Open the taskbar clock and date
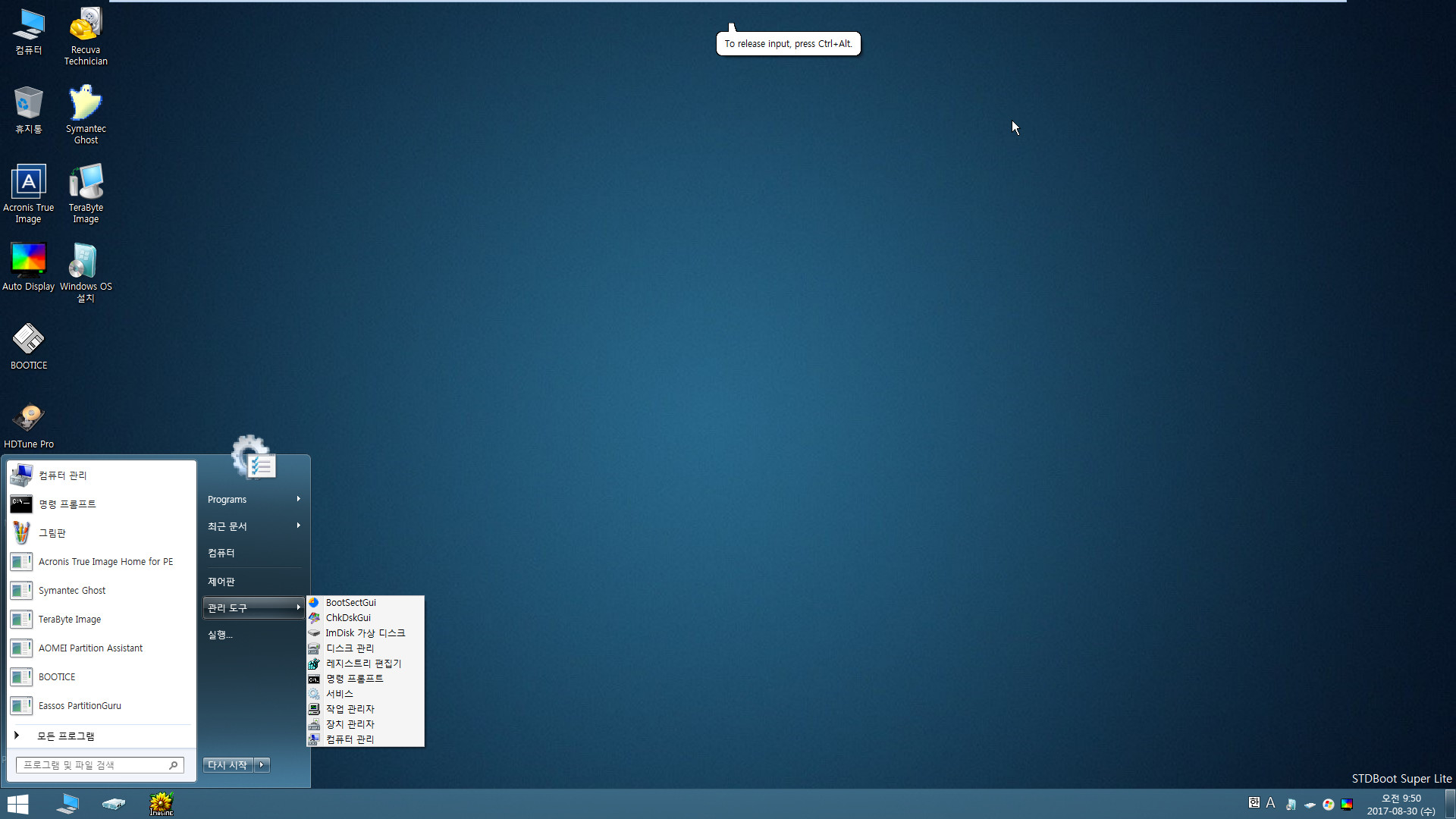The image size is (1456, 819). [1401, 805]
